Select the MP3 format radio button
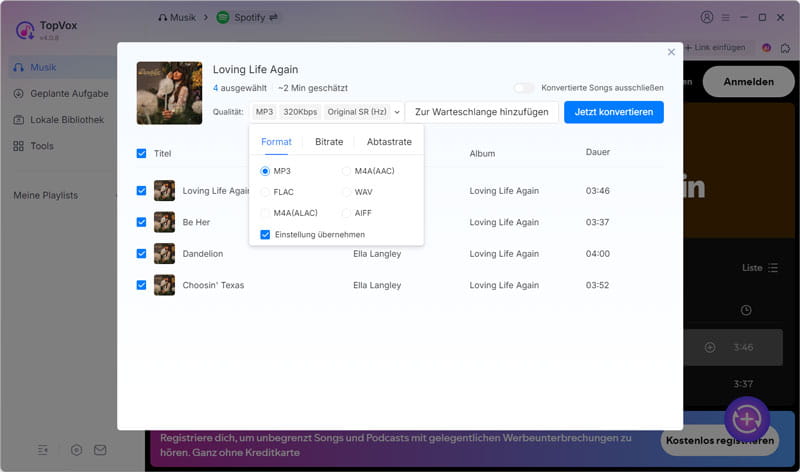Viewport: 800px width, 472px height. (265, 171)
